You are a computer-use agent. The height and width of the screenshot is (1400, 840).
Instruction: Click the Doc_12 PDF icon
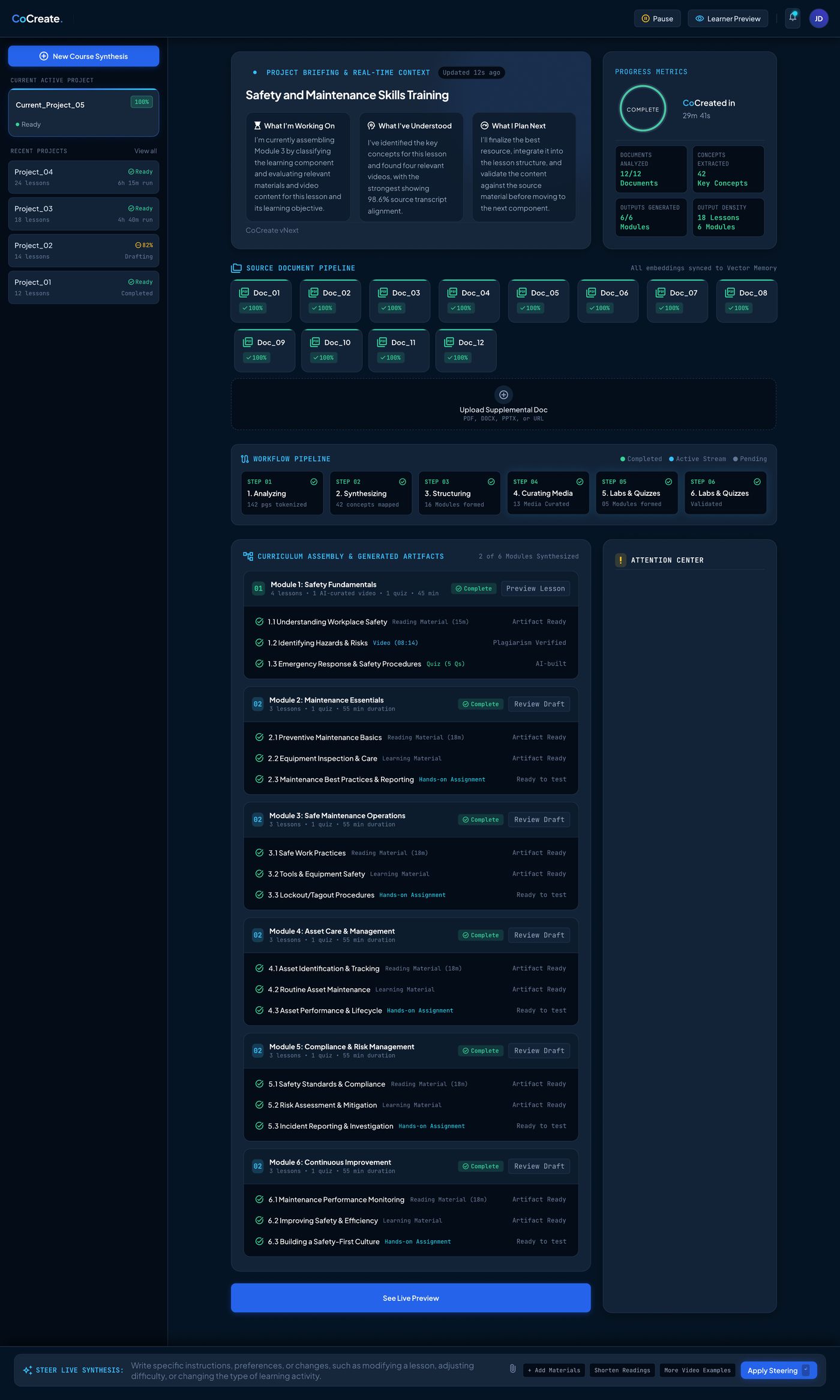tap(449, 342)
